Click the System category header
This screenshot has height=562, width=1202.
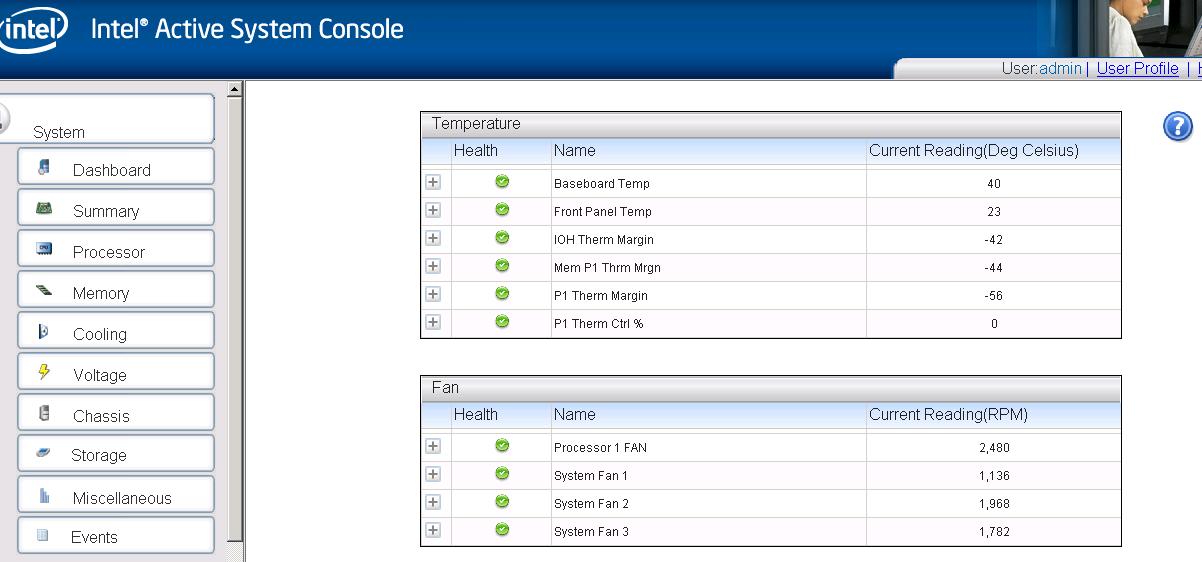coord(107,119)
